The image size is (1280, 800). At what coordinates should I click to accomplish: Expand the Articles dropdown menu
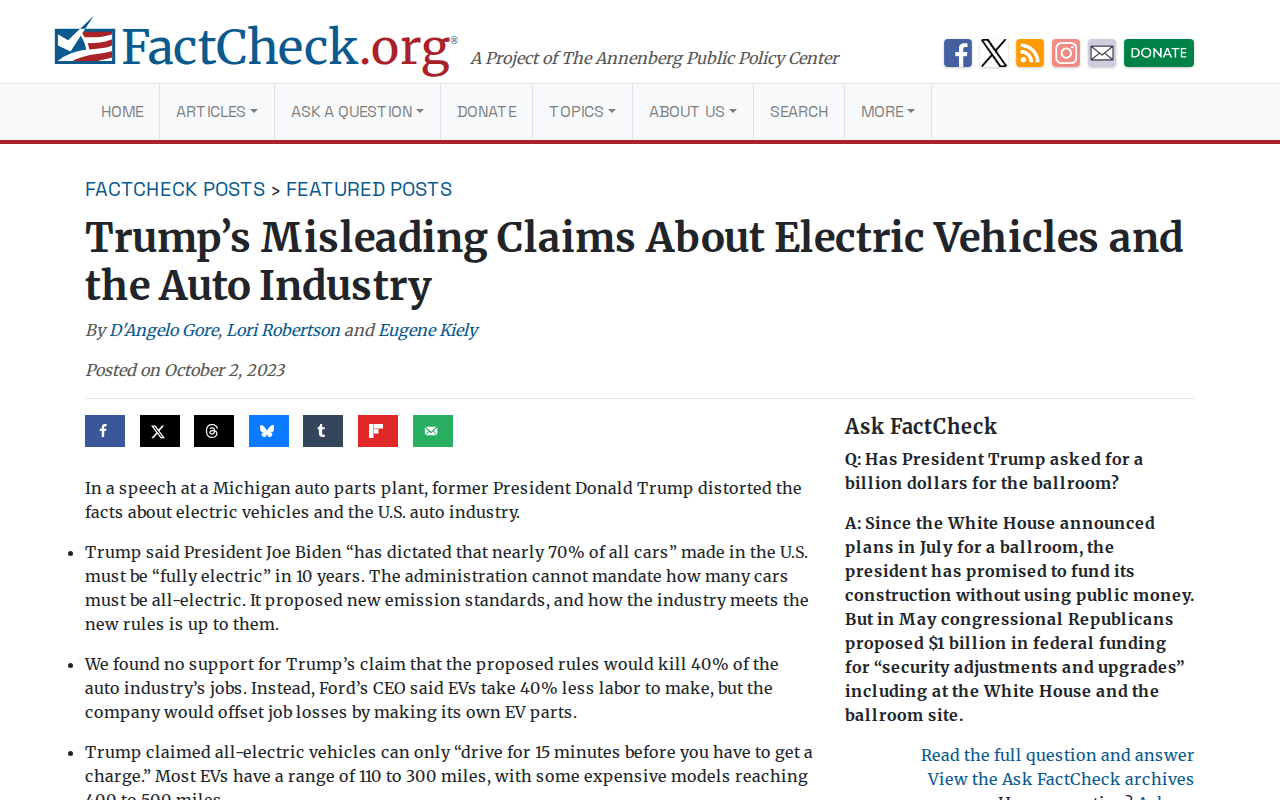(217, 112)
